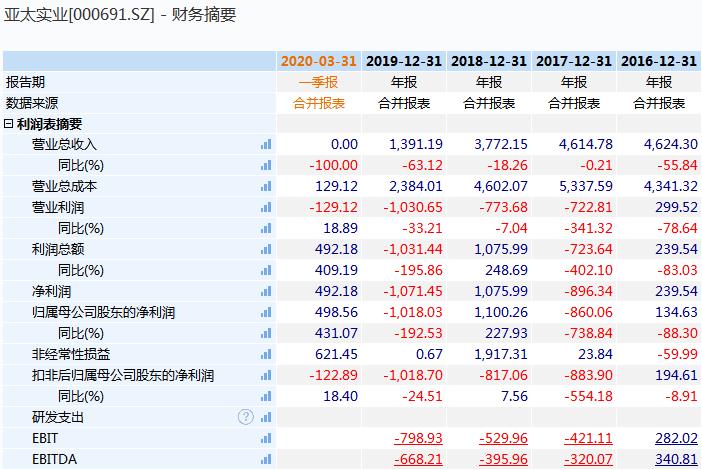
Task: Click operating profit value -1,030.65
Action: [413, 207]
